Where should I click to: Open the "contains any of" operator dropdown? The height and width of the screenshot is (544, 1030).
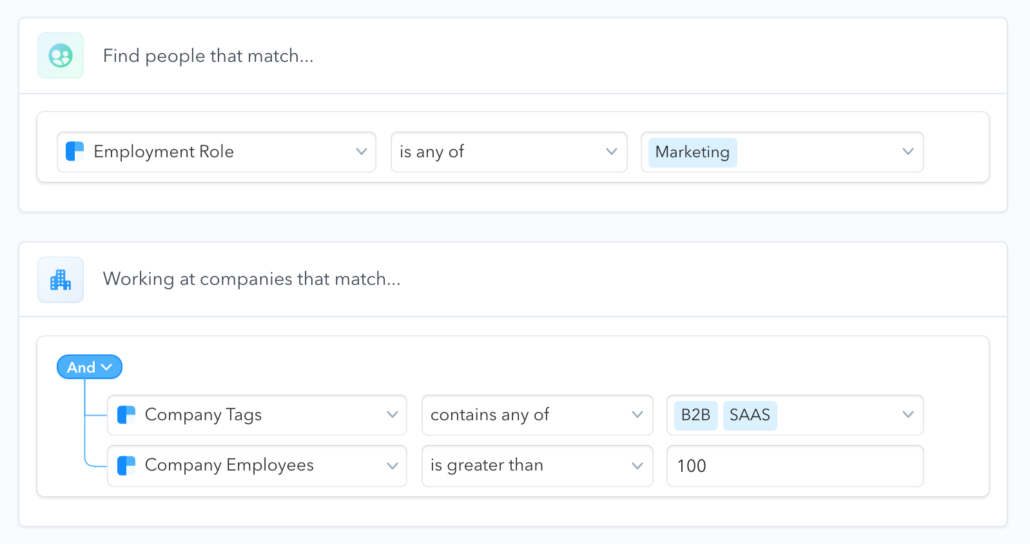click(x=637, y=415)
